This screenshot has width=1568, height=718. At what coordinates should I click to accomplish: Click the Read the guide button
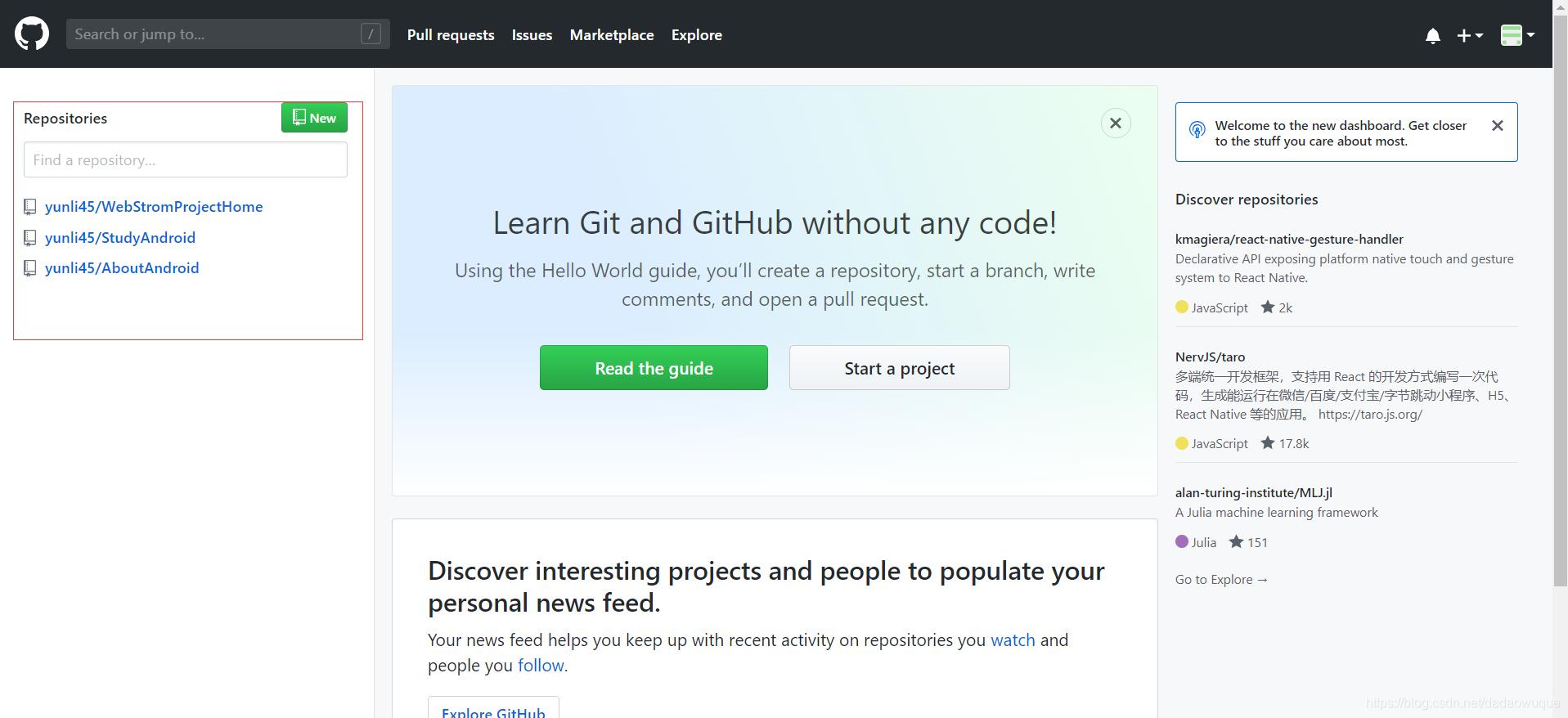[x=654, y=368]
